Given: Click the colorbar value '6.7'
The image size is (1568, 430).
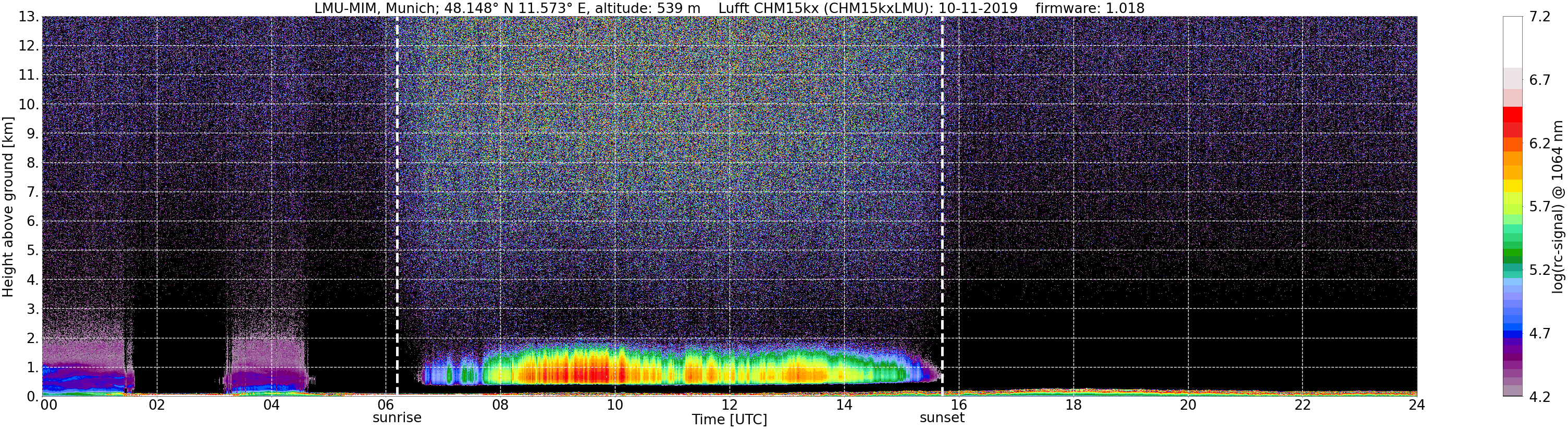Looking at the screenshot, I should (x=1540, y=80).
